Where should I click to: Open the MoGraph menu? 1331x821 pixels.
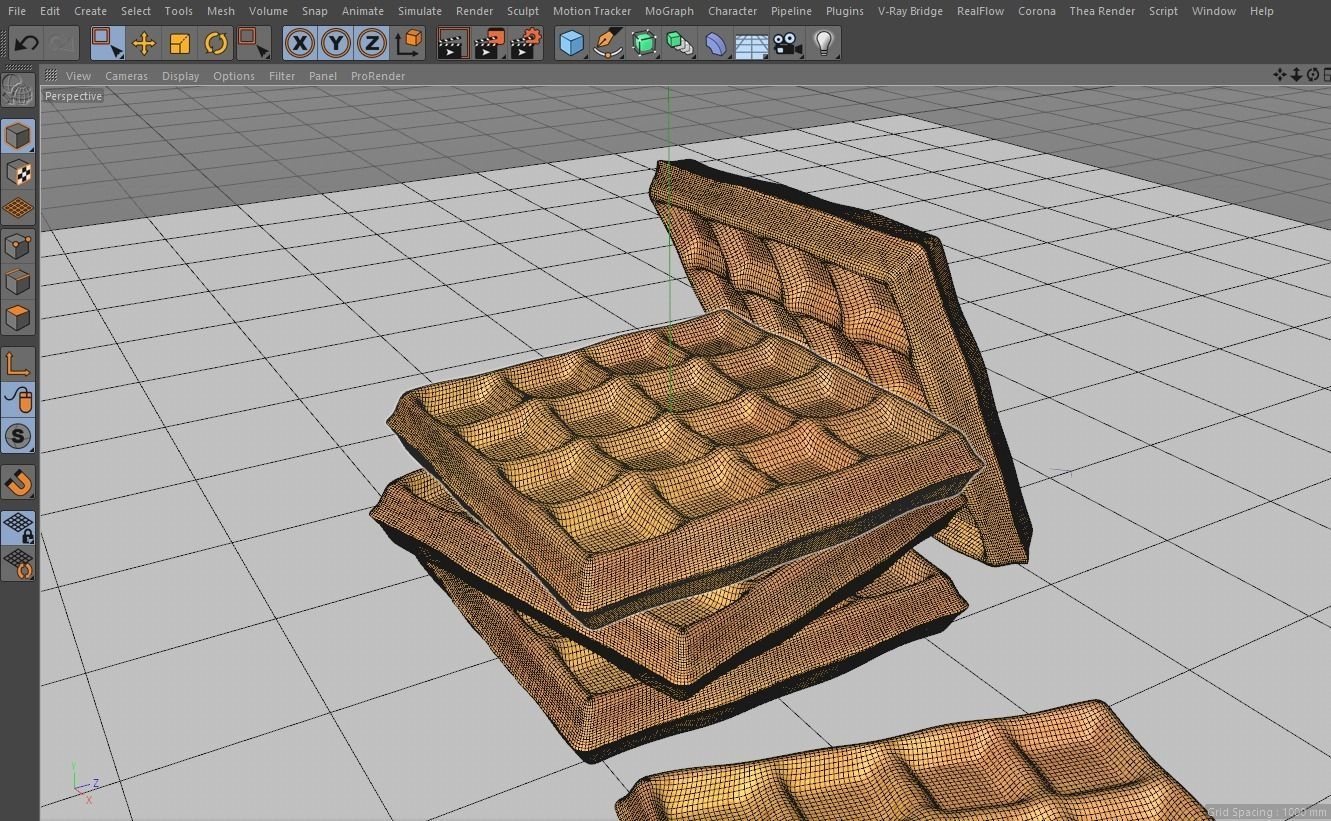point(669,11)
